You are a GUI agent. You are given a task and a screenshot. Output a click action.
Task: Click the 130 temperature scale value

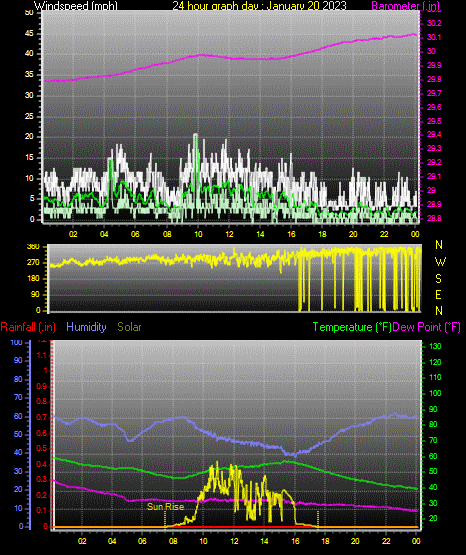tap(435, 346)
